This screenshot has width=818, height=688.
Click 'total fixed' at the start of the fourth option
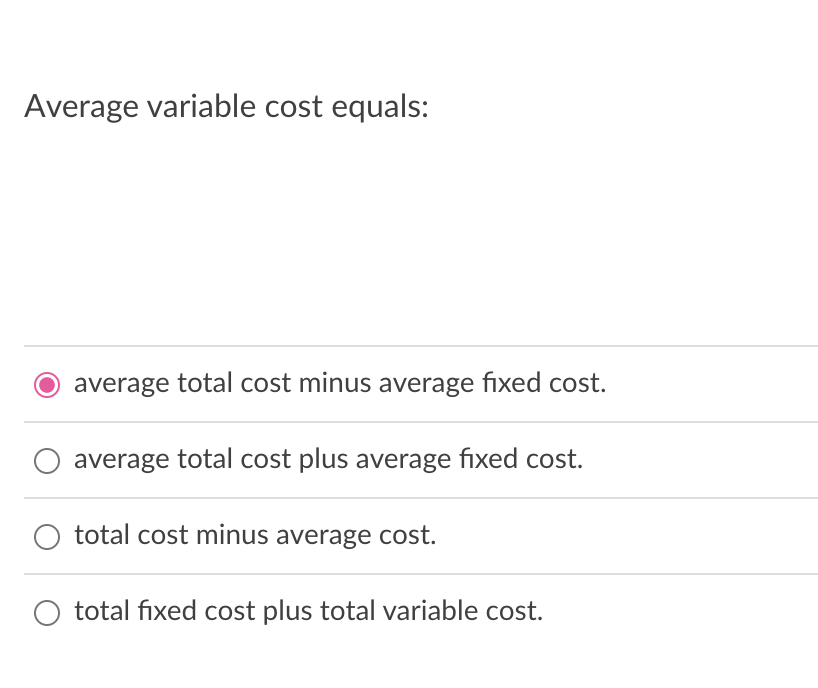[x=135, y=611]
